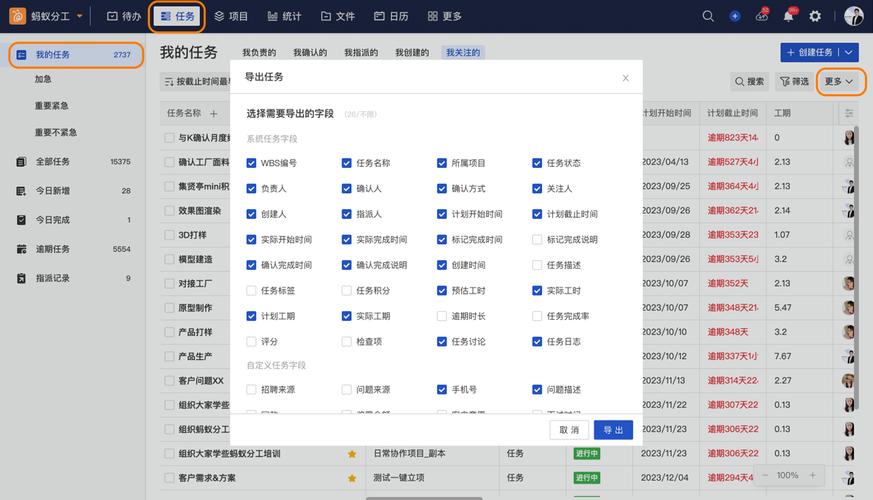Click assignee avatar on 与K确认月度 row
The height and width of the screenshot is (500, 873).
tap(849, 138)
